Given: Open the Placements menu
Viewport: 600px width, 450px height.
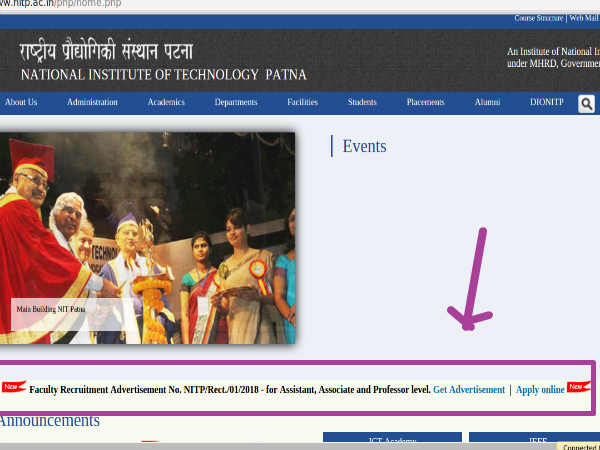Looking at the screenshot, I should (426, 102).
